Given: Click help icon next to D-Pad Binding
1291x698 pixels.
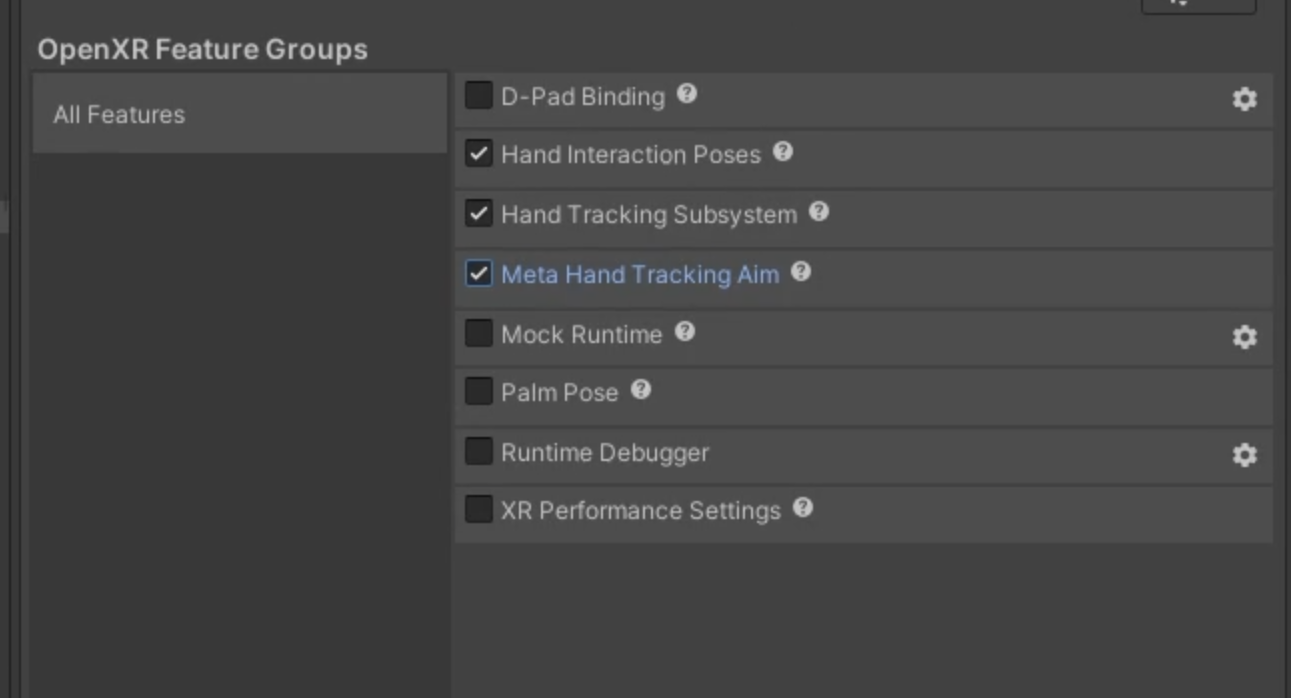Looking at the screenshot, I should [x=686, y=94].
